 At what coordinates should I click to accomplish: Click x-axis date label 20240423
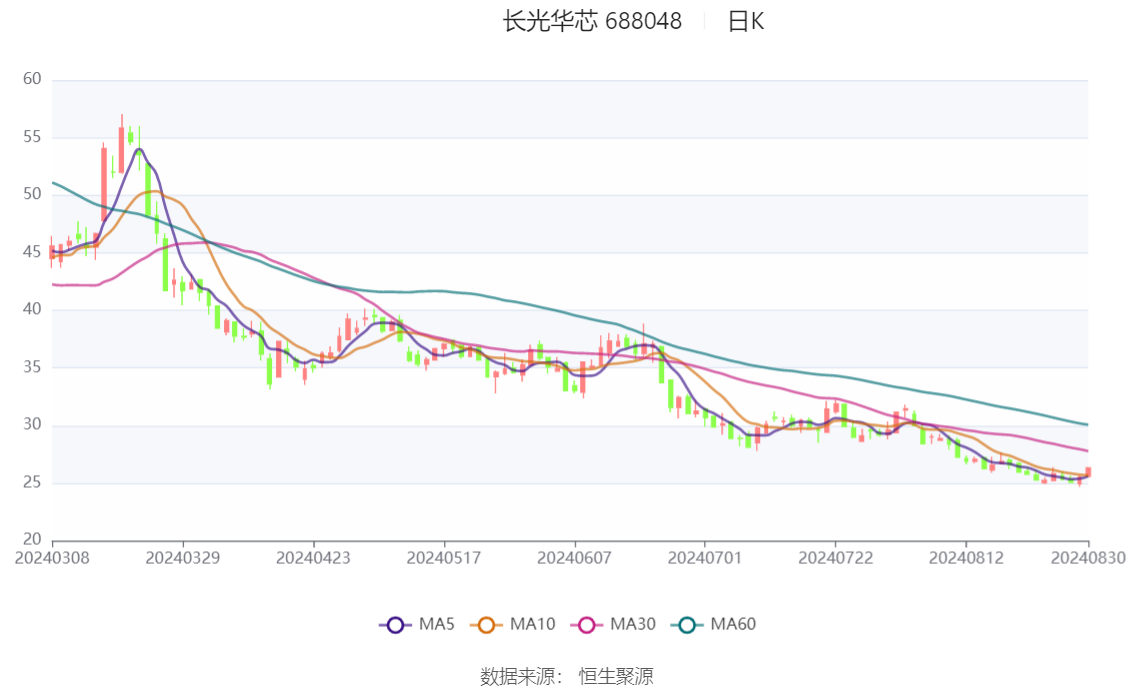pos(313,558)
